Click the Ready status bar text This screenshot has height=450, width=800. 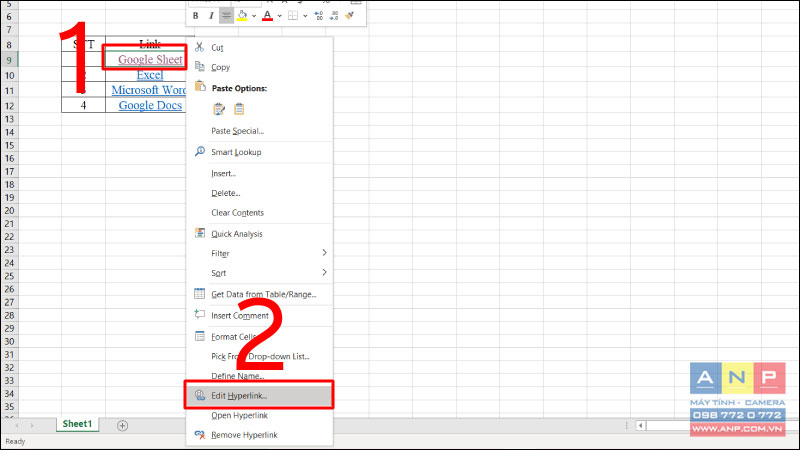tap(15, 442)
